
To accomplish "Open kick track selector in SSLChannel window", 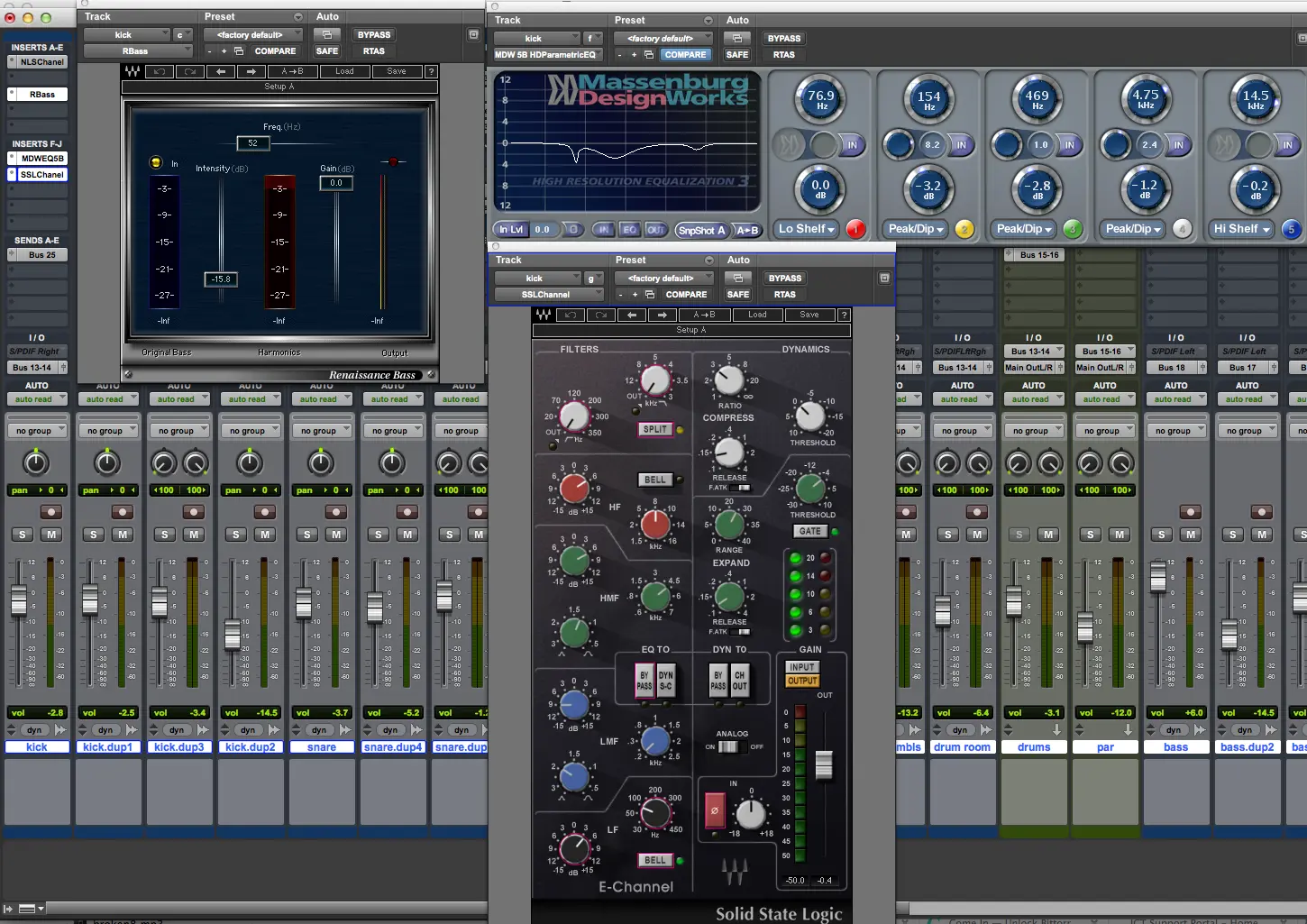I will point(537,279).
